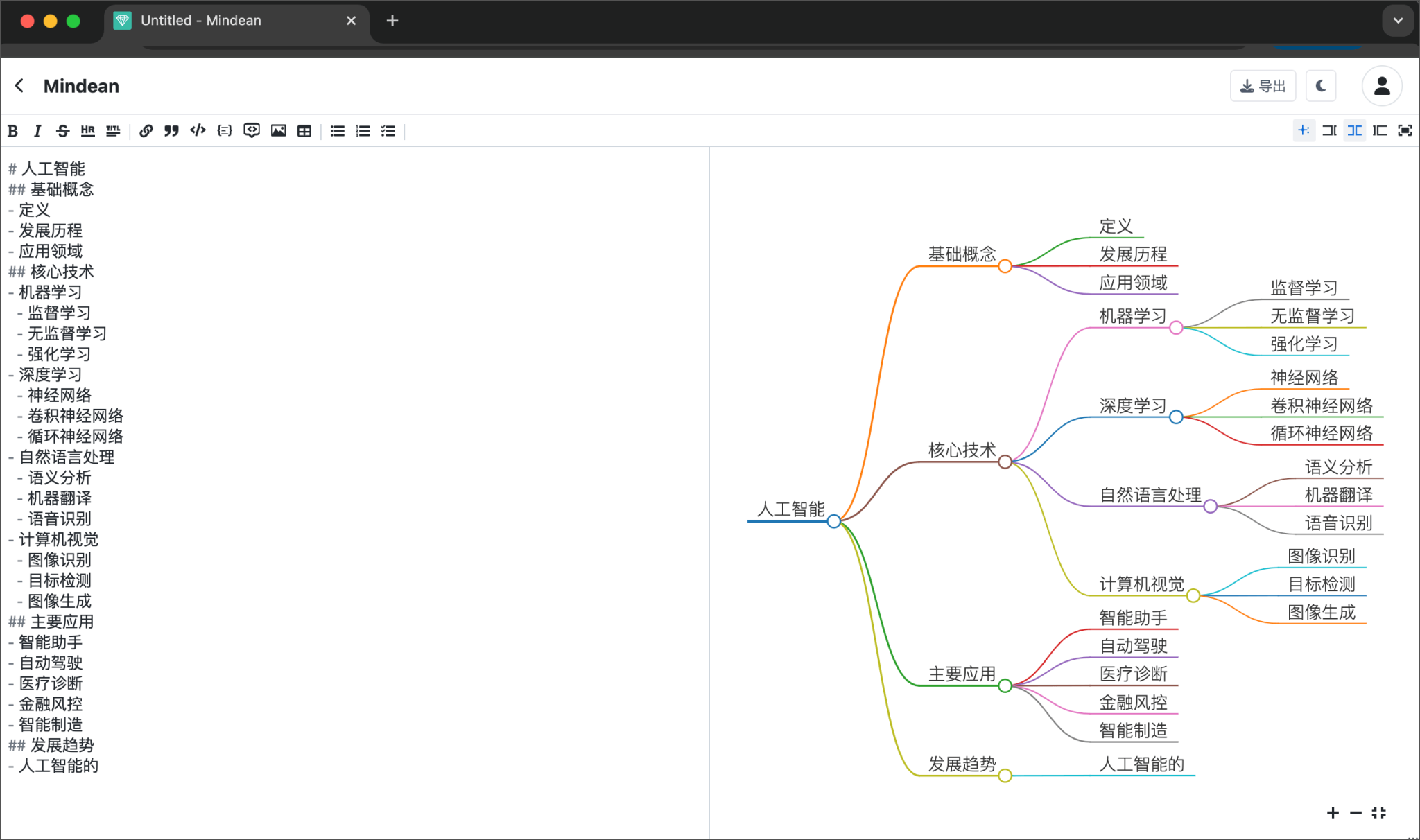This screenshot has height=840, width=1420.
Task: Insert a hyperlink using the link icon
Action: tap(146, 131)
